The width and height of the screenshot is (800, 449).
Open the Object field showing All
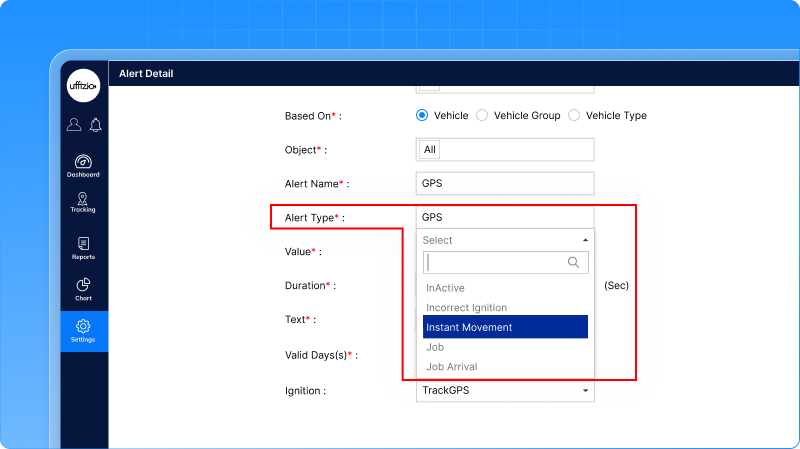tap(505, 150)
